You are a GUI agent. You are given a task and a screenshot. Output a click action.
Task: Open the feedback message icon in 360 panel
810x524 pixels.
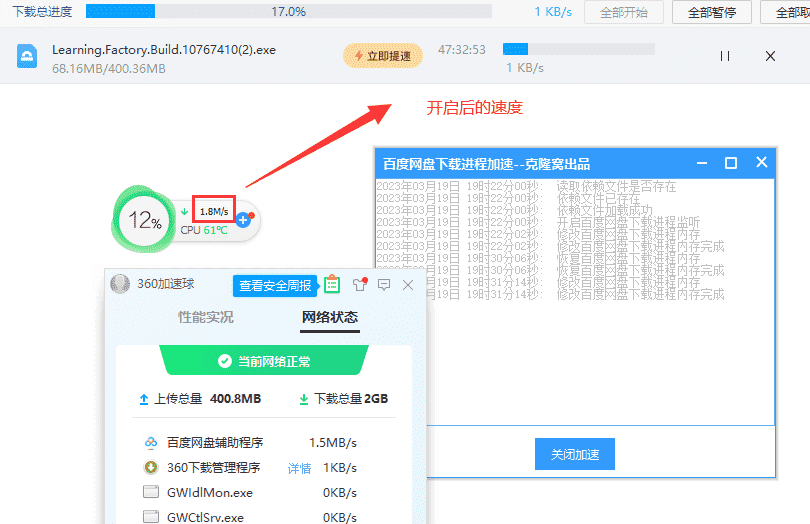pyautogui.click(x=384, y=285)
